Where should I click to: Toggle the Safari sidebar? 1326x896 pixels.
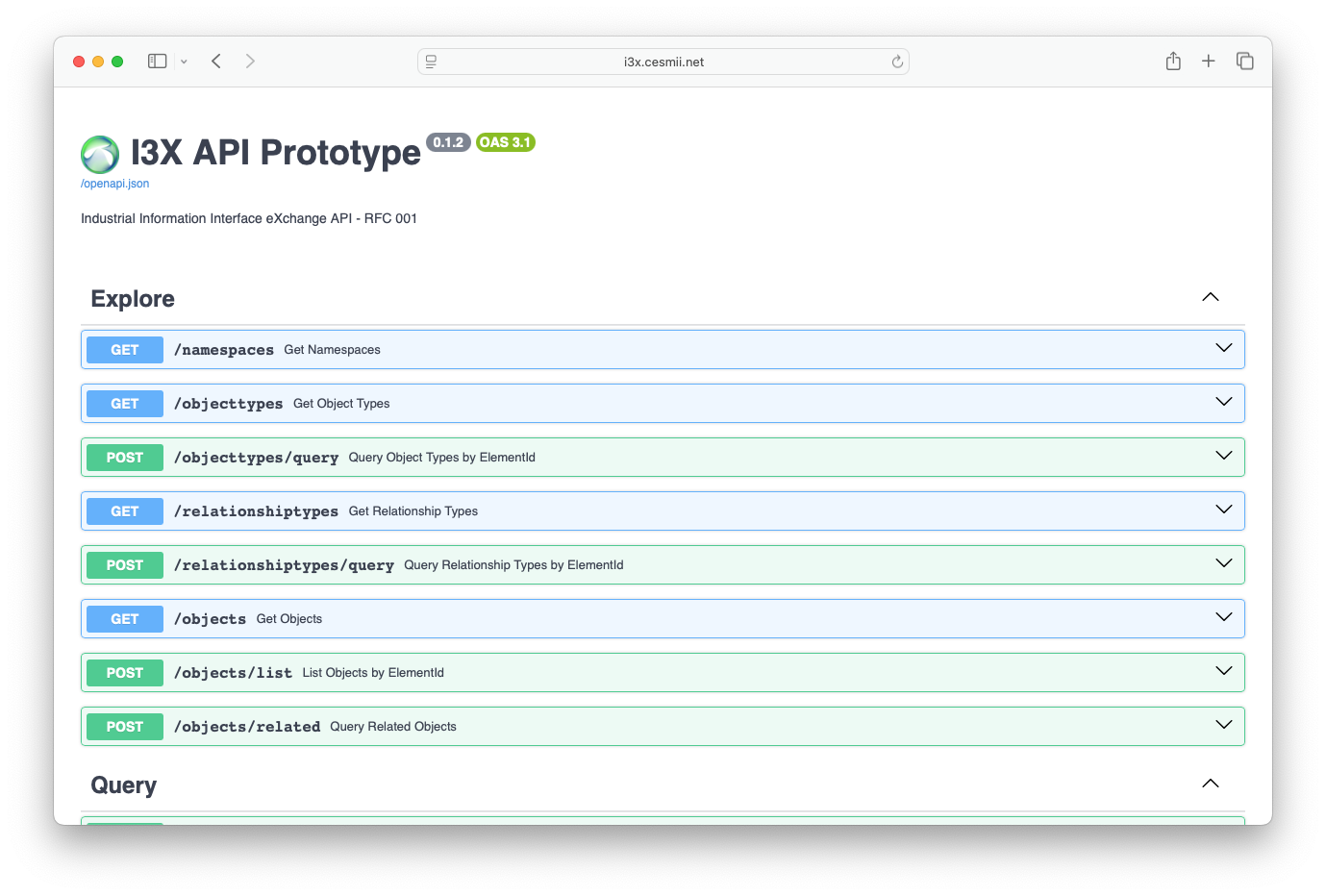(x=156, y=61)
